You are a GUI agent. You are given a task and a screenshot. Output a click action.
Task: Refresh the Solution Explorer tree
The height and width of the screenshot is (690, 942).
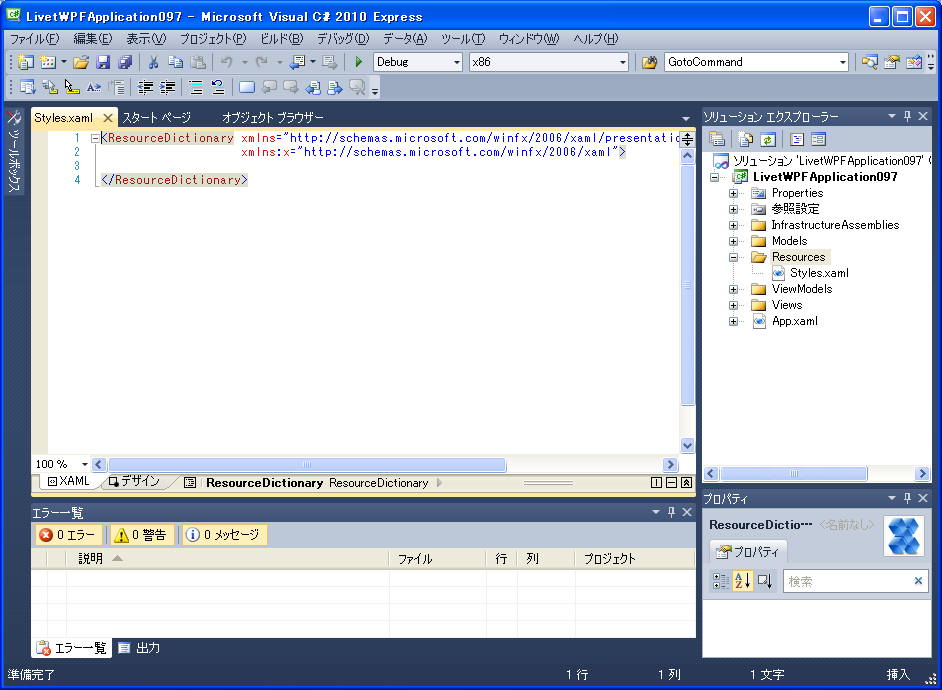[x=768, y=139]
